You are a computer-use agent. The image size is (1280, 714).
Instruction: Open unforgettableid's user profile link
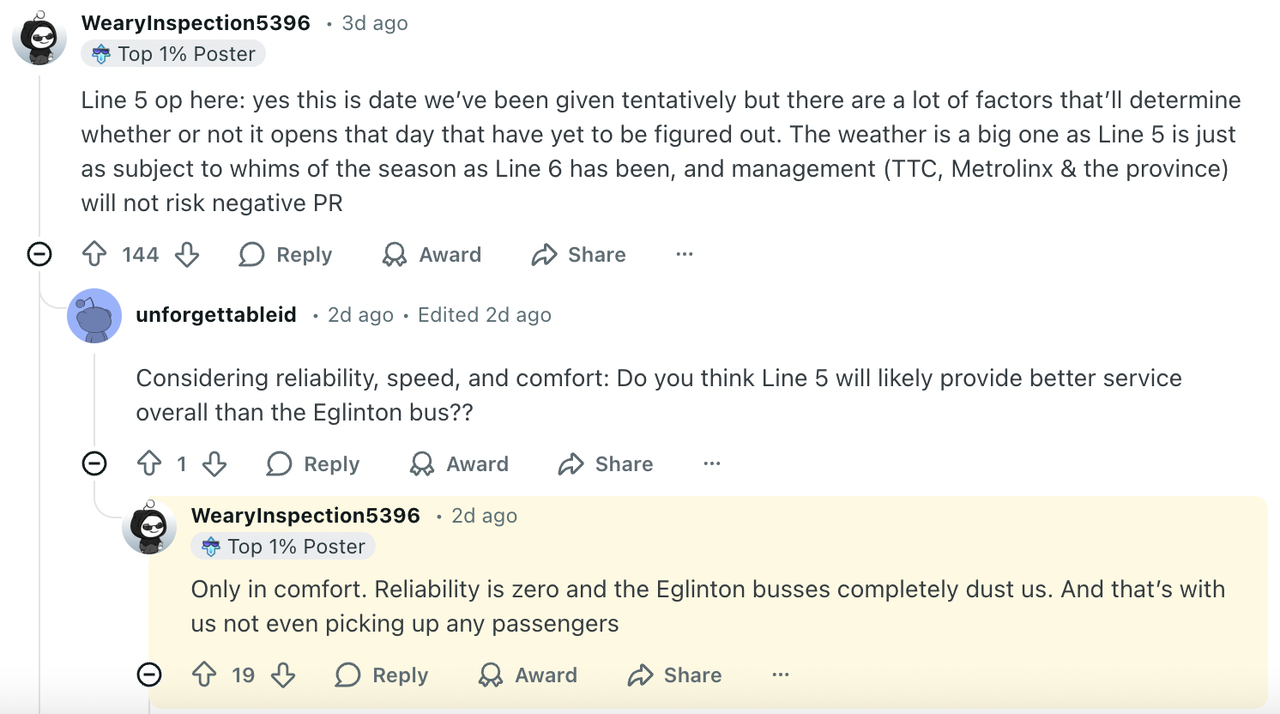click(x=216, y=315)
